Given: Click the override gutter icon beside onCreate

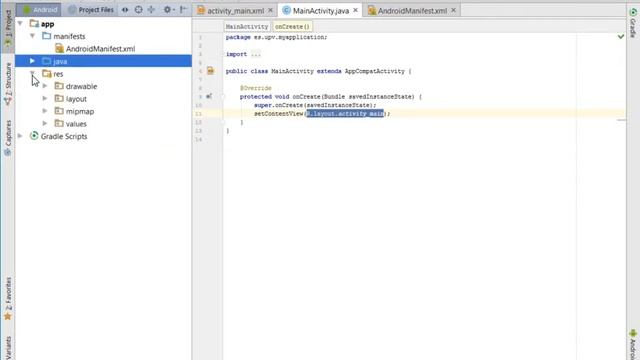Looking at the screenshot, I should coord(209,96).
